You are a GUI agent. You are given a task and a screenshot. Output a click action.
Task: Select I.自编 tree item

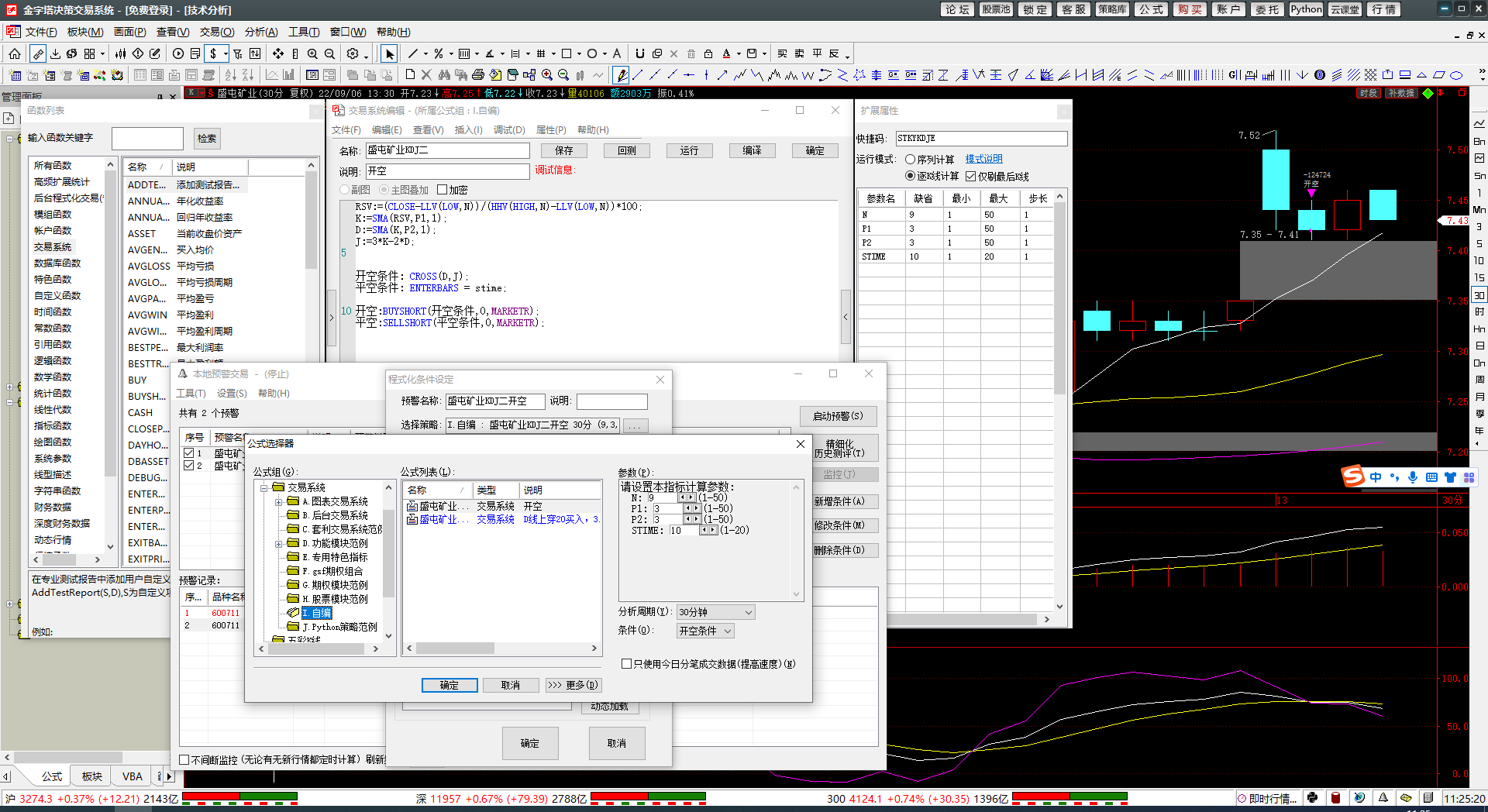[316, 613]
